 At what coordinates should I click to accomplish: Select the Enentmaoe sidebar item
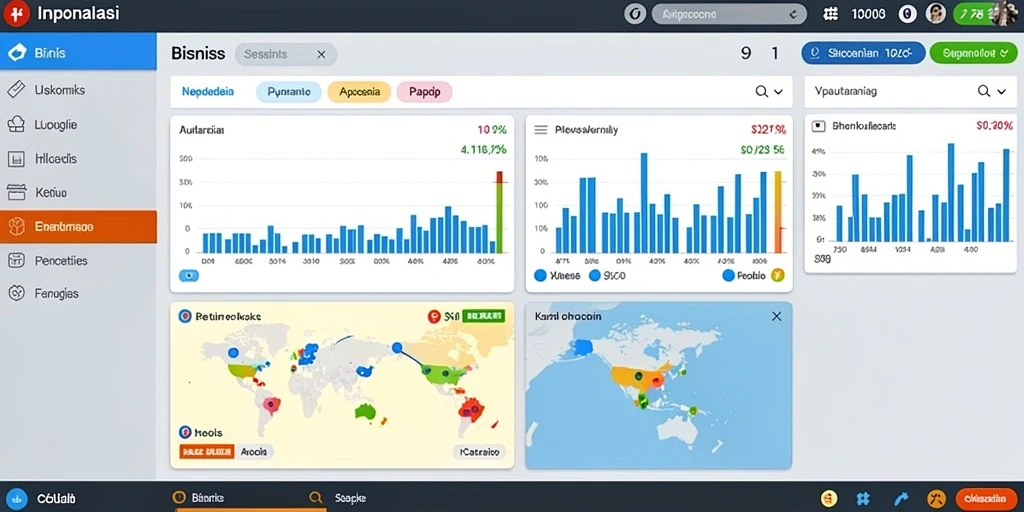tap(78, 227)
